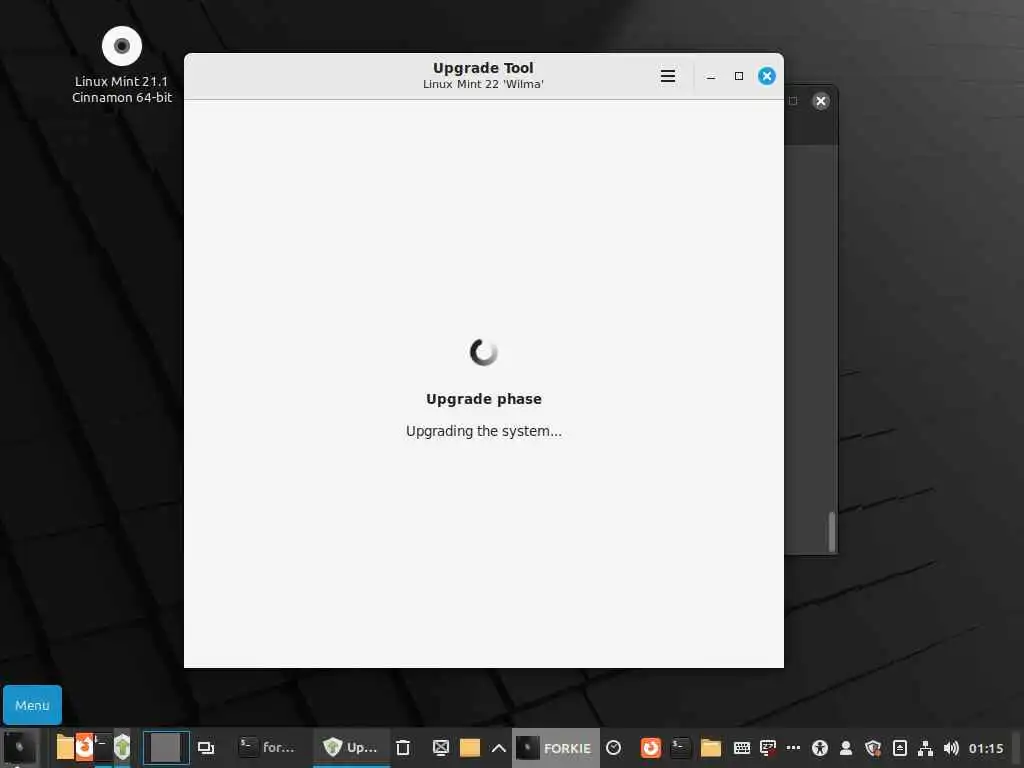The image size is (1024, 768).
Task: Click the Upgrade Tool shield launcher beside pinned terminal
Action: [x=122, y=746]
